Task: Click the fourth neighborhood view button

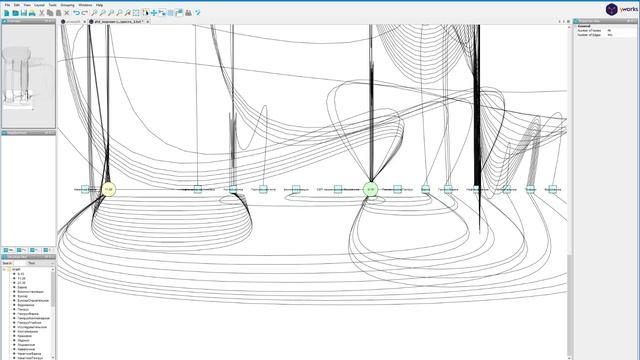Action: (47, 250)
